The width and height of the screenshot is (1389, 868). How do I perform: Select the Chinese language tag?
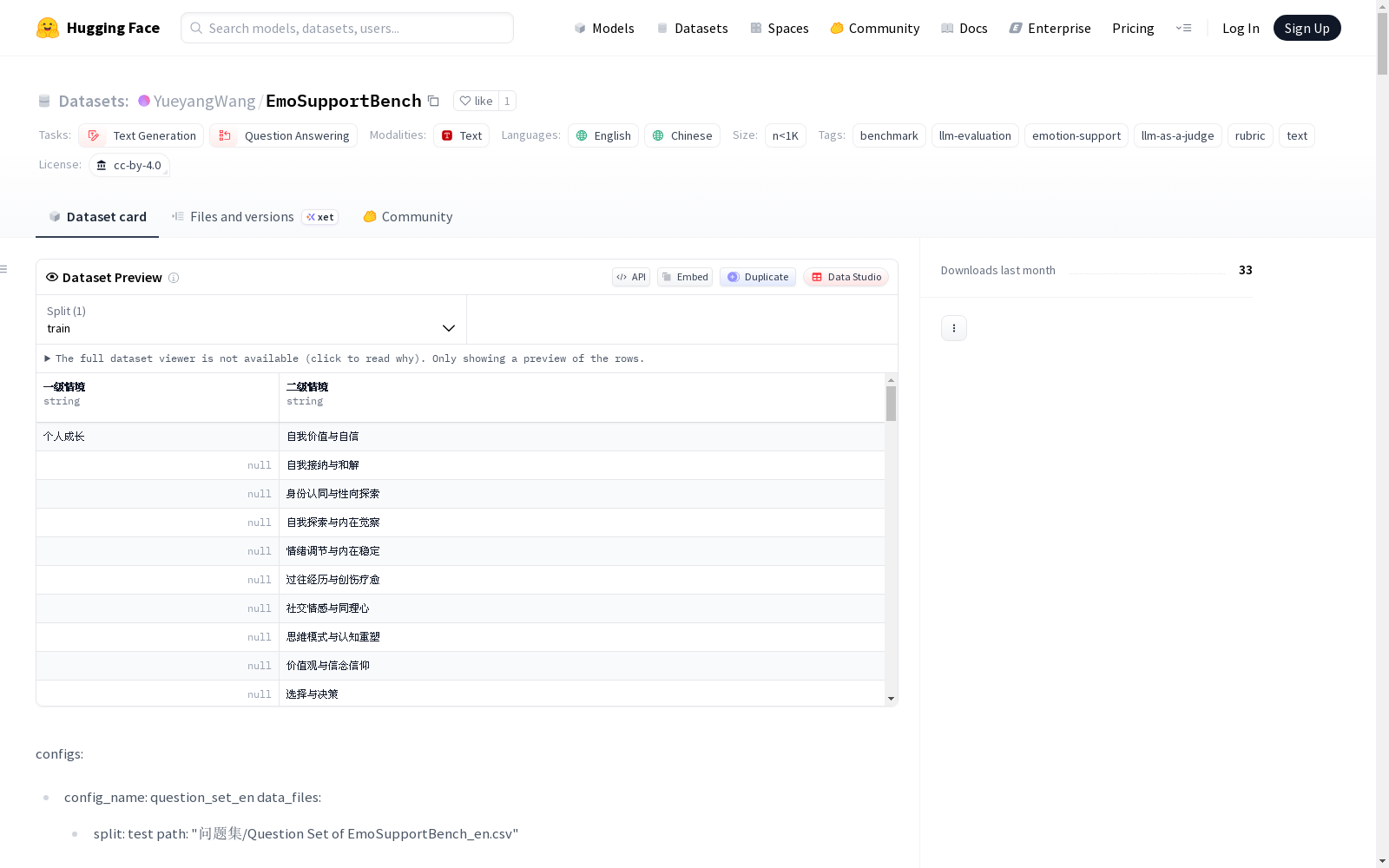(682, 135)
